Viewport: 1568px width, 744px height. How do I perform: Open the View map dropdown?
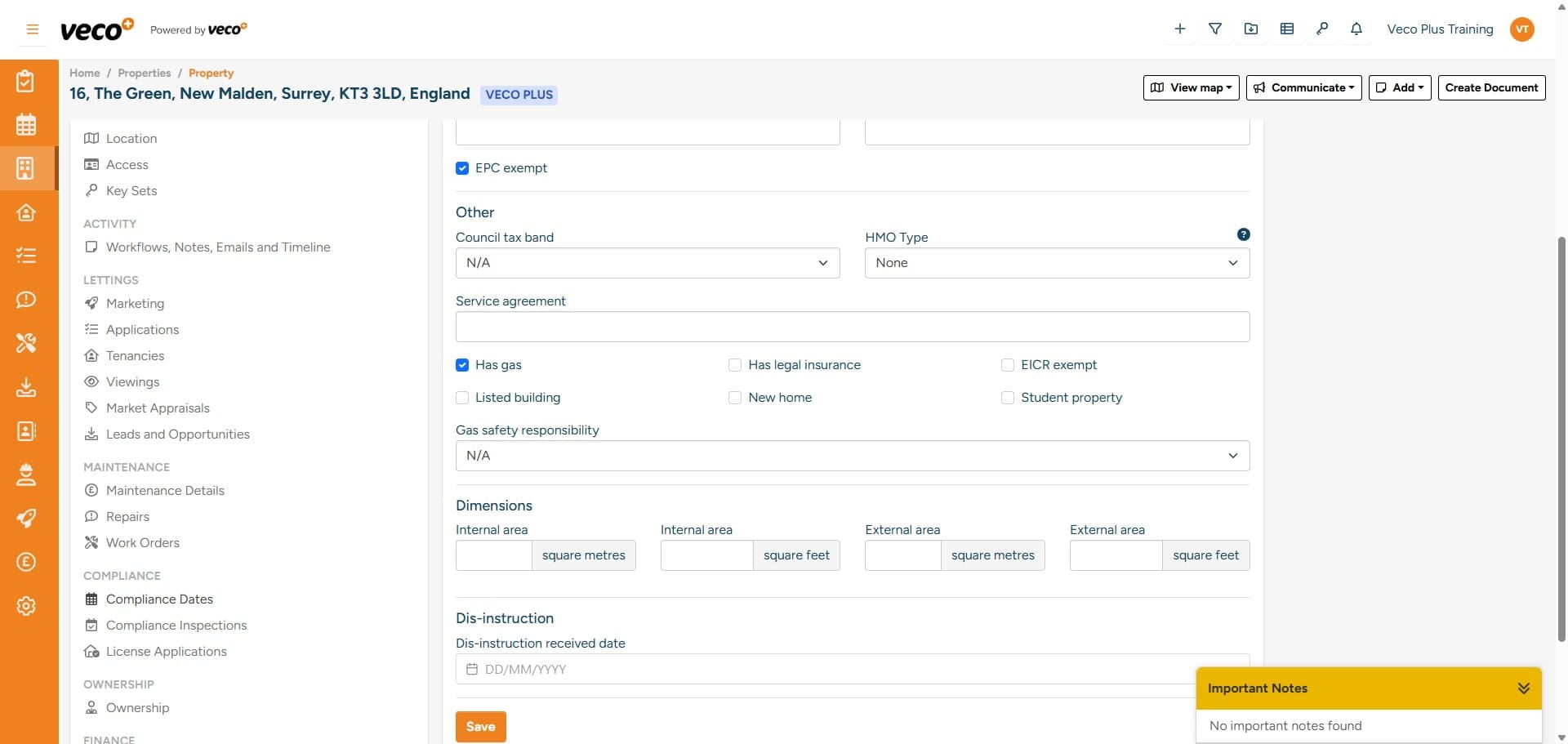pyautogui.click(x=1191, y=88)
